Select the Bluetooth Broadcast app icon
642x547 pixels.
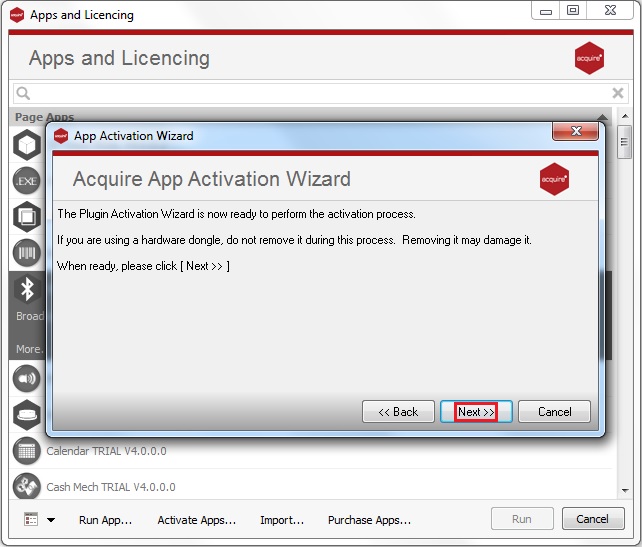tap(27, 289)
